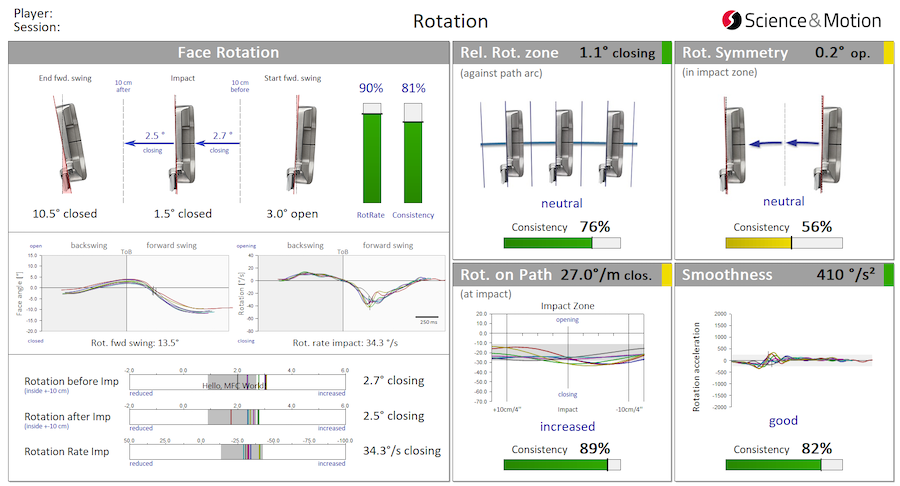
Task: Click the green status indicator beside Smoothness
Action: tap(889, 275)
